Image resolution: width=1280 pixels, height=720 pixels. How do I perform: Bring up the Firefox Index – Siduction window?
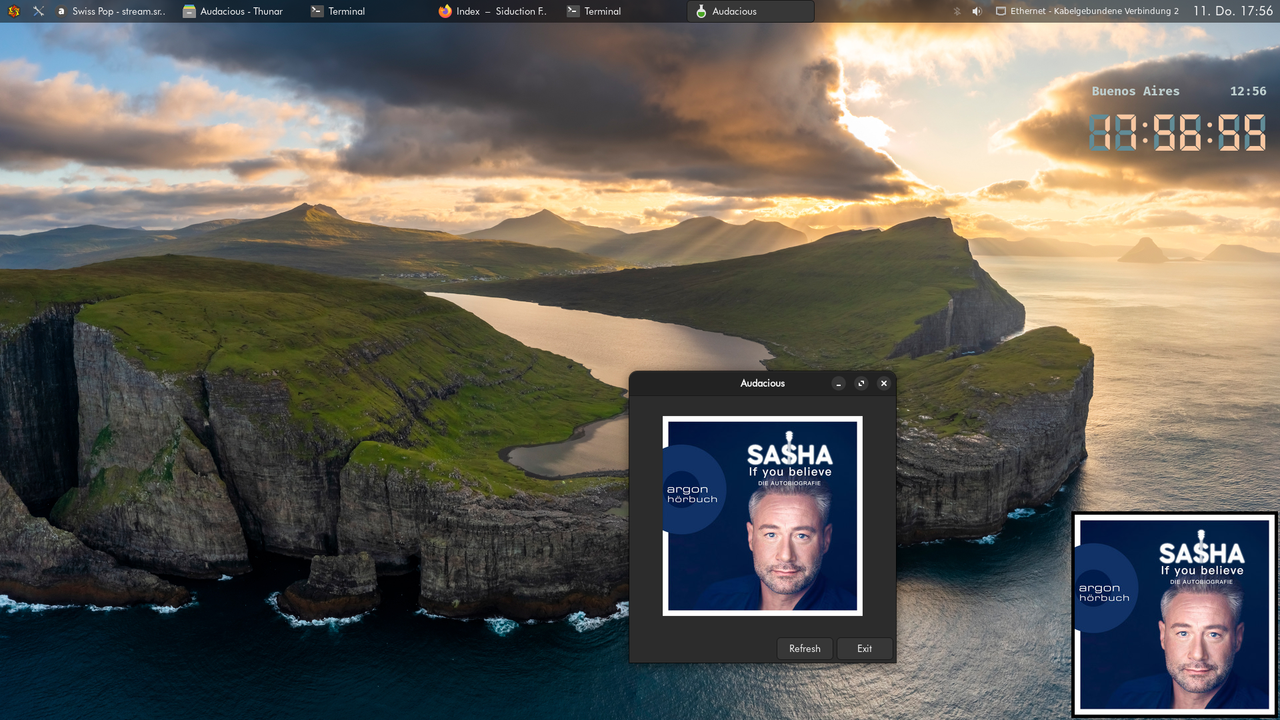coord(494,11)
